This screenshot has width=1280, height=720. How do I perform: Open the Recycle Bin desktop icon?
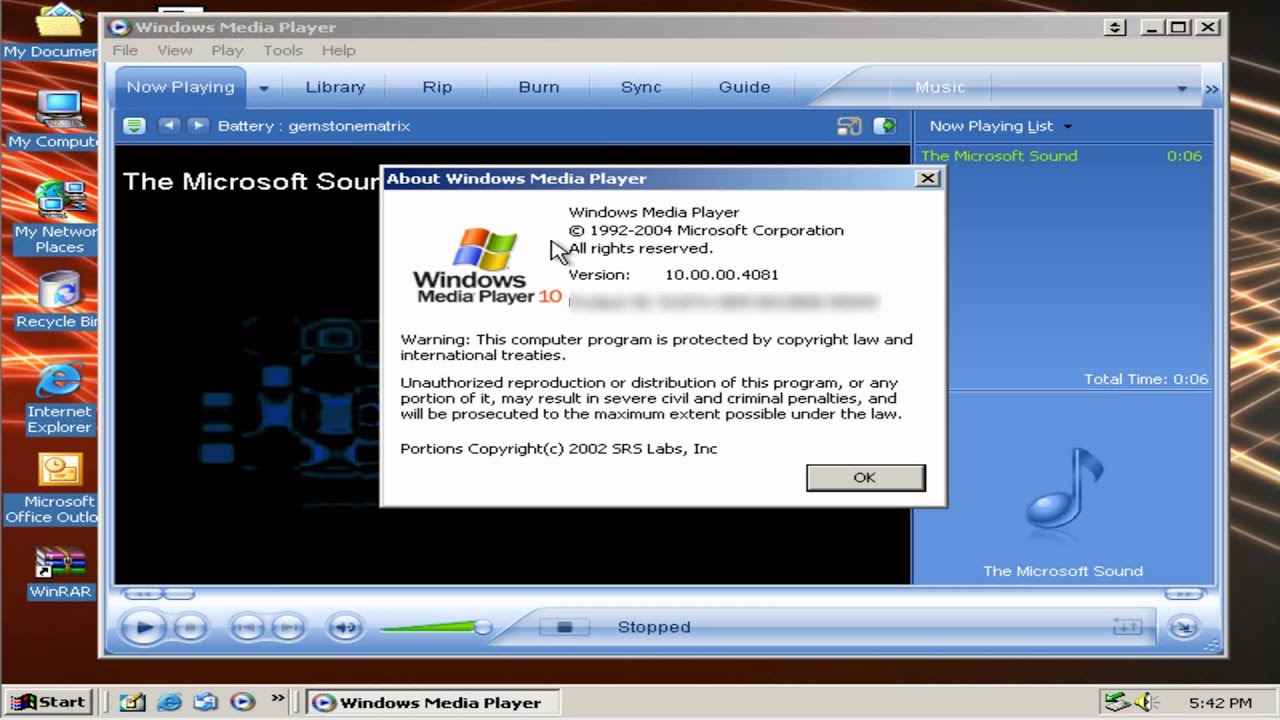[x=58, y=300]
